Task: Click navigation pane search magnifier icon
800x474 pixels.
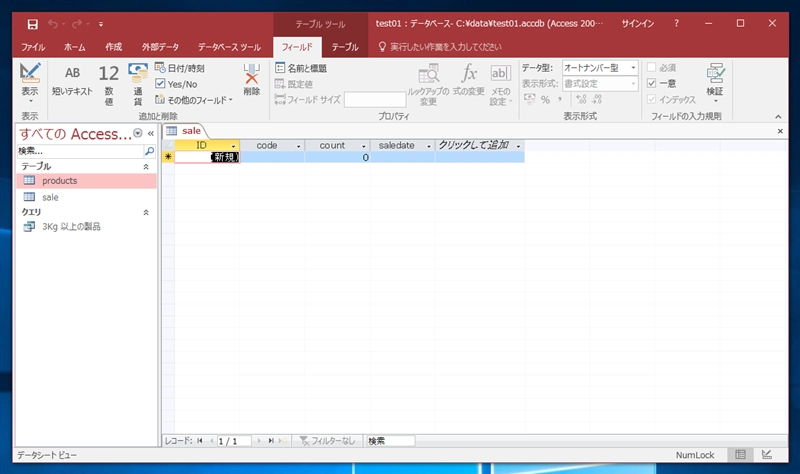Action: click(x=149, y=151)
